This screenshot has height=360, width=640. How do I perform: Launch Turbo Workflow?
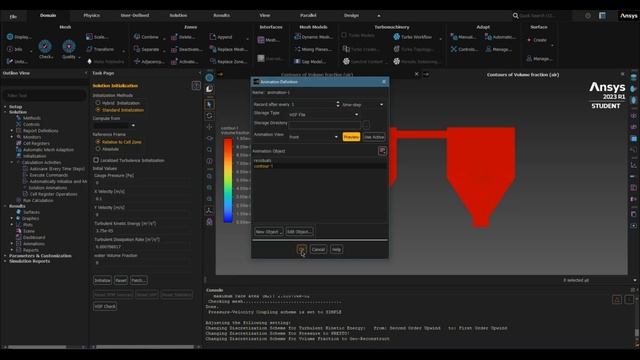[412, 37]
